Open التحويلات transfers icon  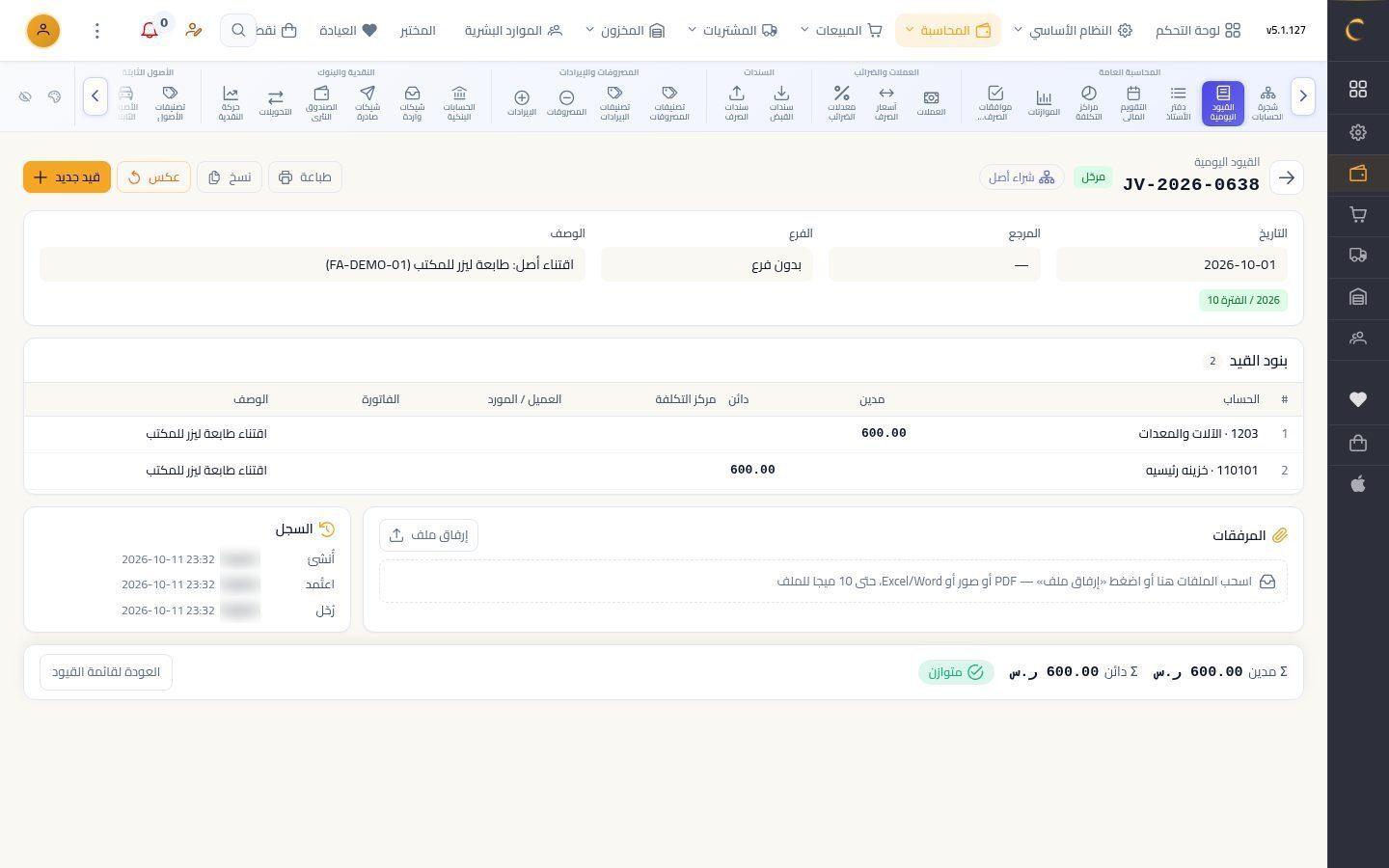pos(276,102)
